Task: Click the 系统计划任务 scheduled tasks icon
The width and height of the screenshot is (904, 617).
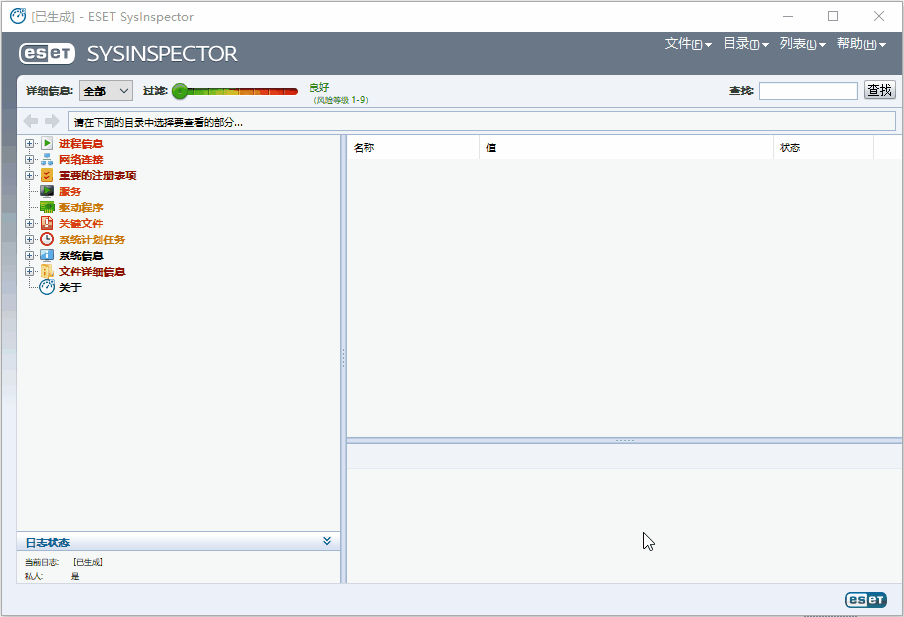Action: tap(47, 239)
